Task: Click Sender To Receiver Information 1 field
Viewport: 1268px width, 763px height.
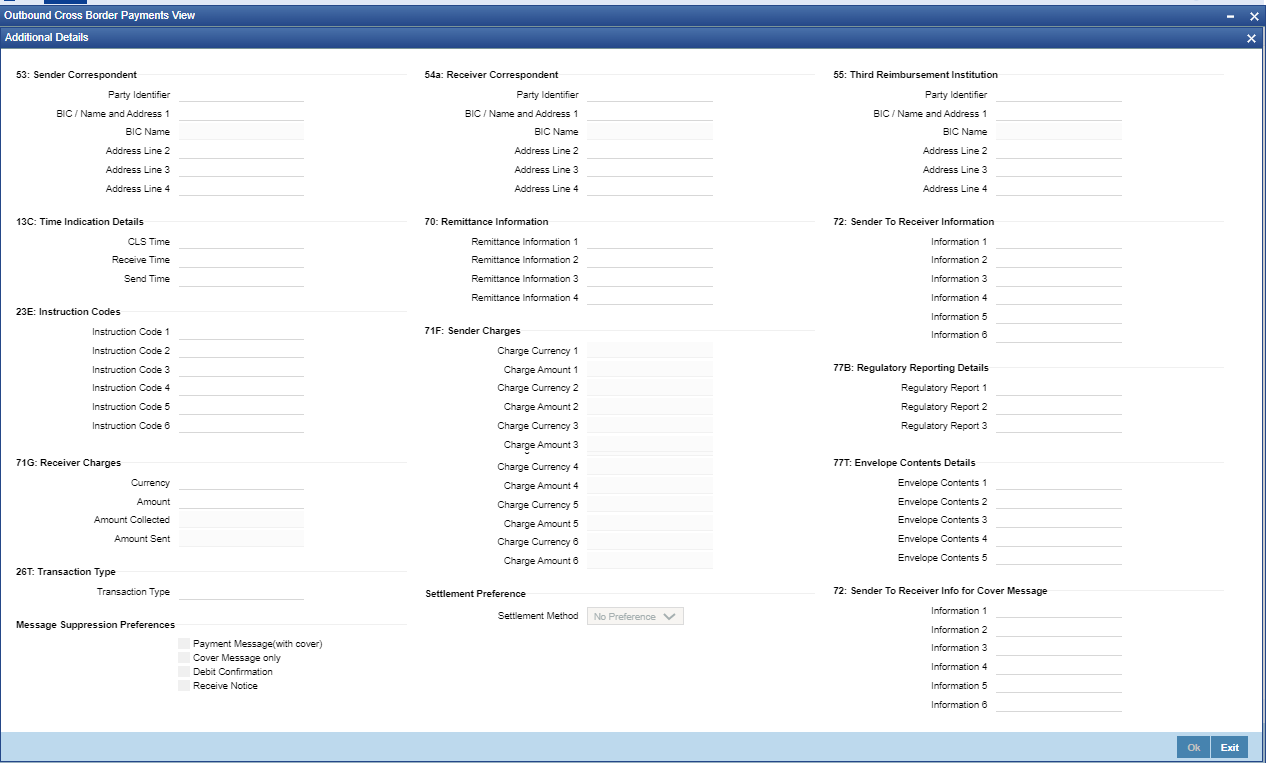Action: [1059, 241]
